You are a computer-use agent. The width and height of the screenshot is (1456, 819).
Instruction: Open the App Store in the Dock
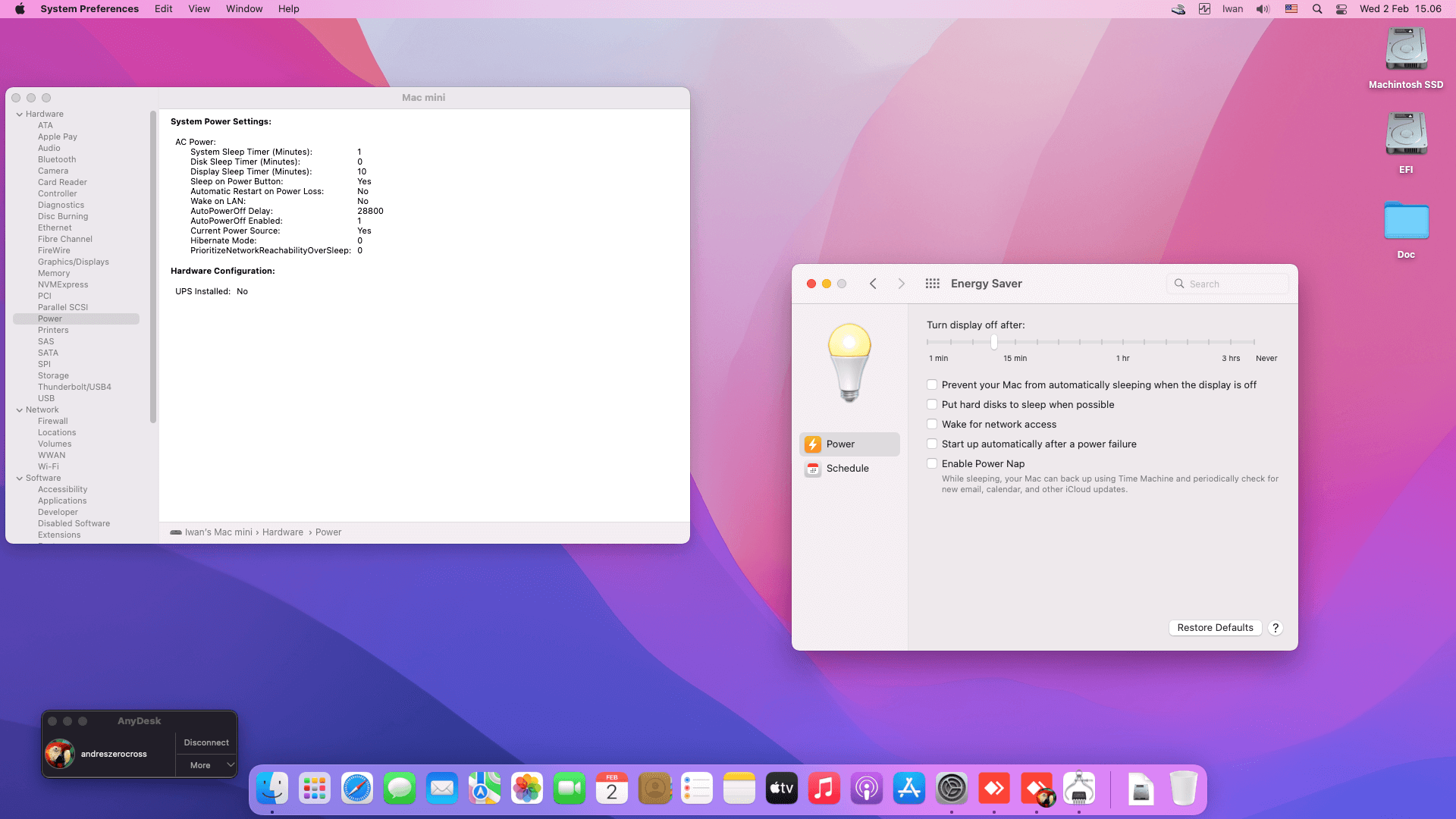pyautogui.click(x=908, y=789)
